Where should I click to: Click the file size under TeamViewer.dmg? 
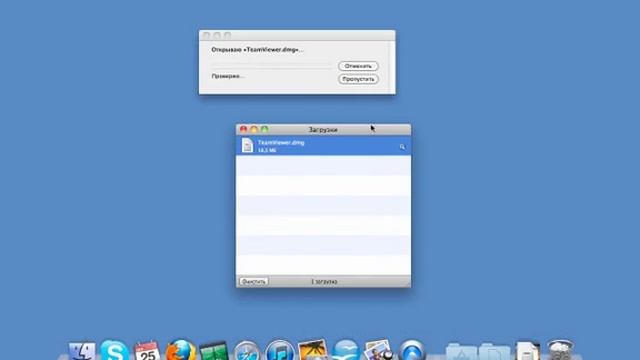pyautogui.click(x=267, y=150)
